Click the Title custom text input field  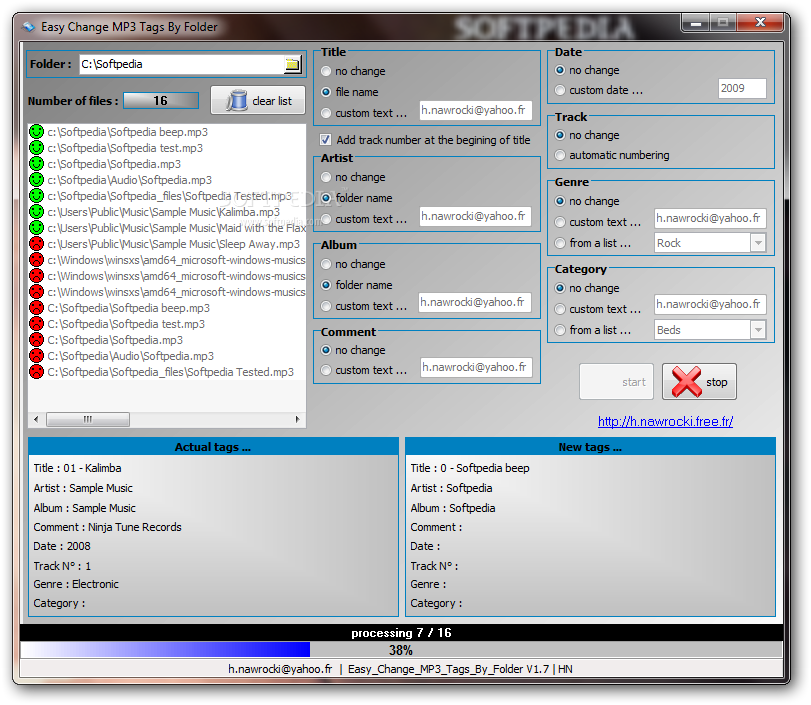pyautogui.click(x=475, y=110)
